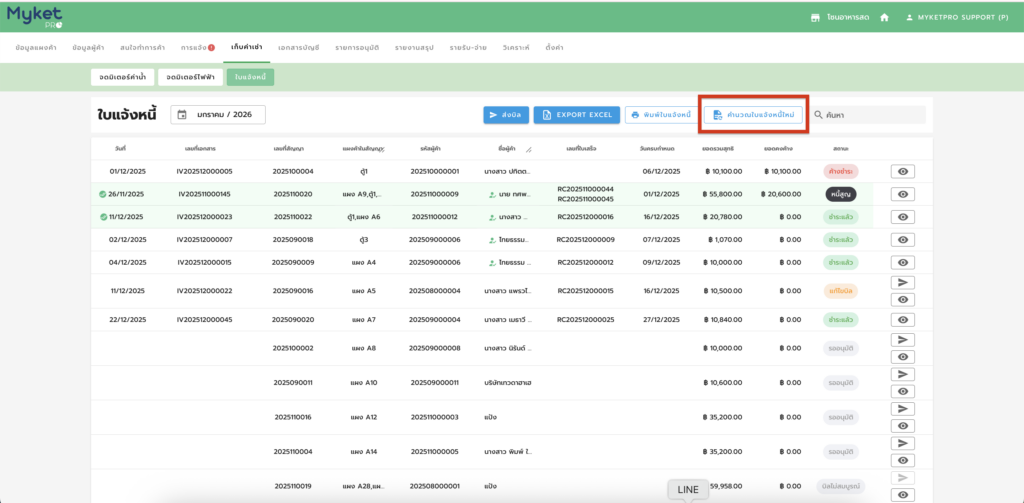Click the Myket Pro logo

[34, 17]
